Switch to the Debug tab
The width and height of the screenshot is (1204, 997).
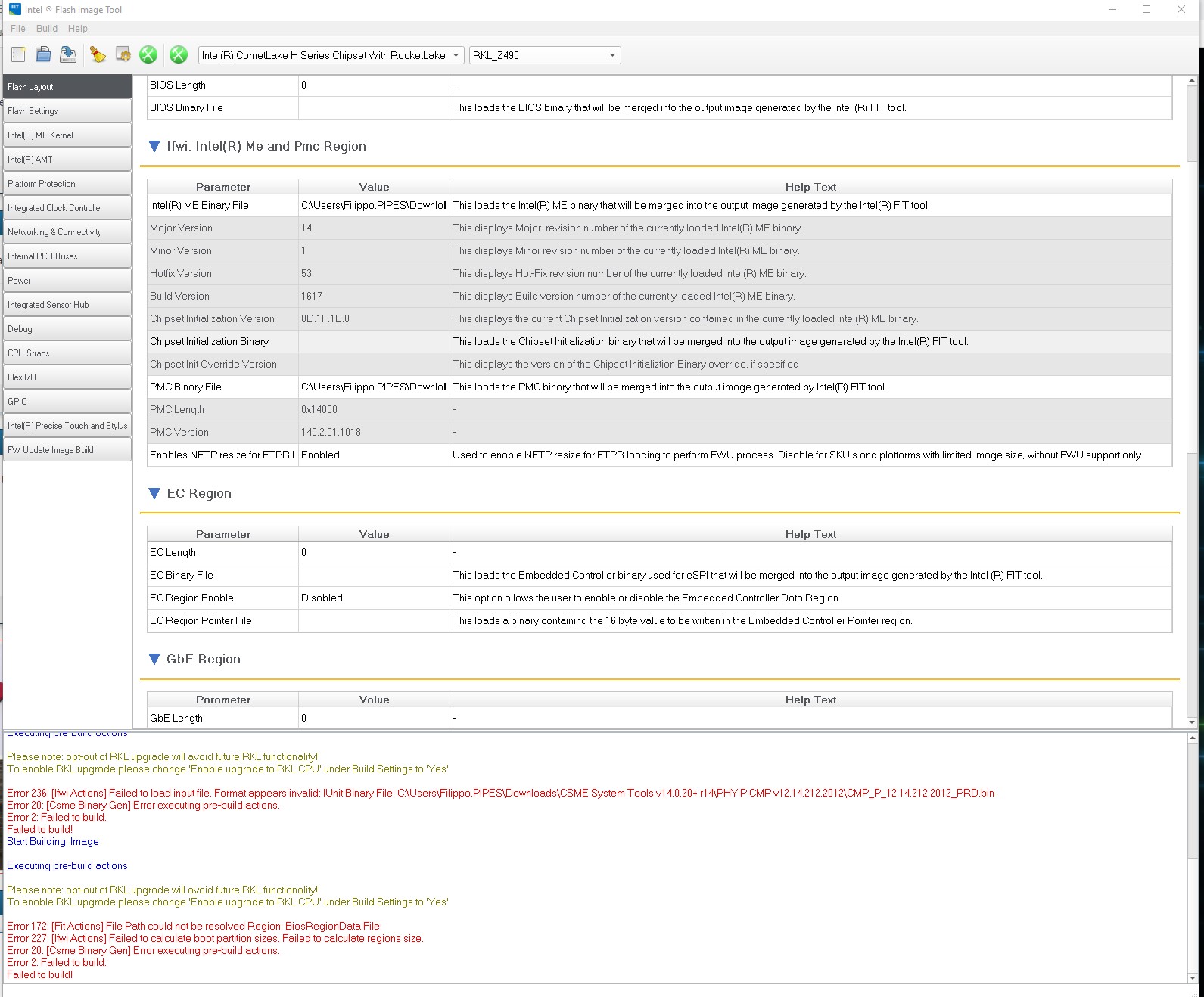pyautogui.click(x=67, y=329)
